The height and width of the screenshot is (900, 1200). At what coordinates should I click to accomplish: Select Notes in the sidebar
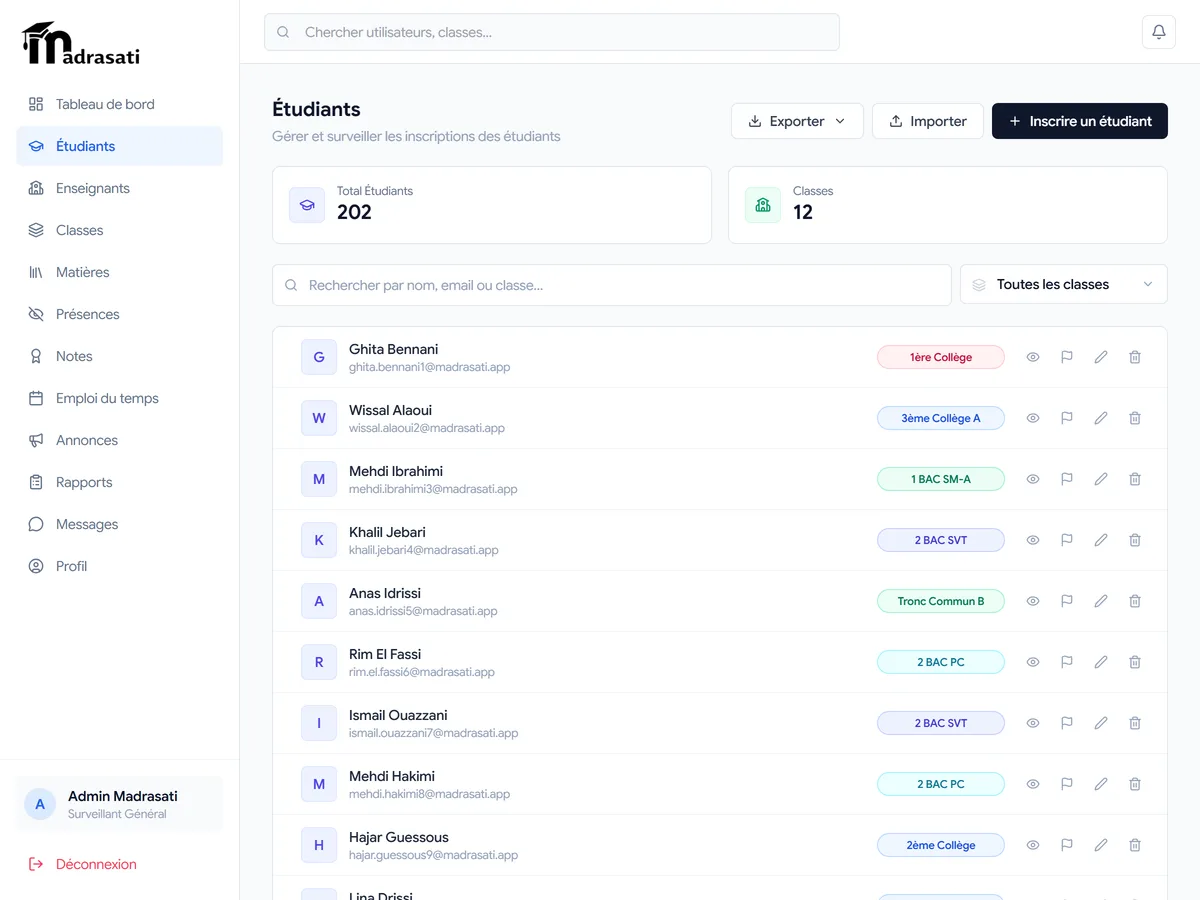[119, 356]
